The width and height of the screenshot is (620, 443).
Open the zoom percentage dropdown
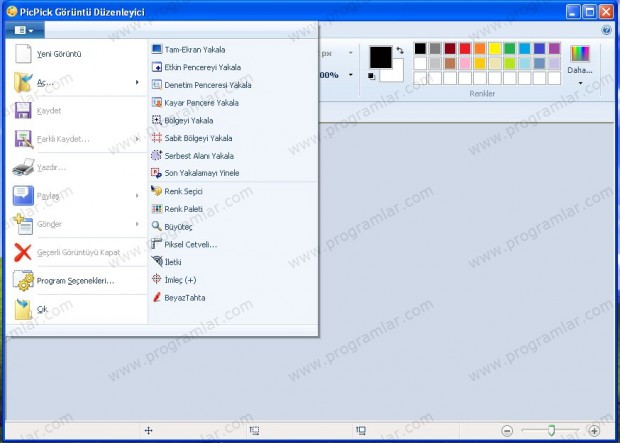(x=350, y=75)
